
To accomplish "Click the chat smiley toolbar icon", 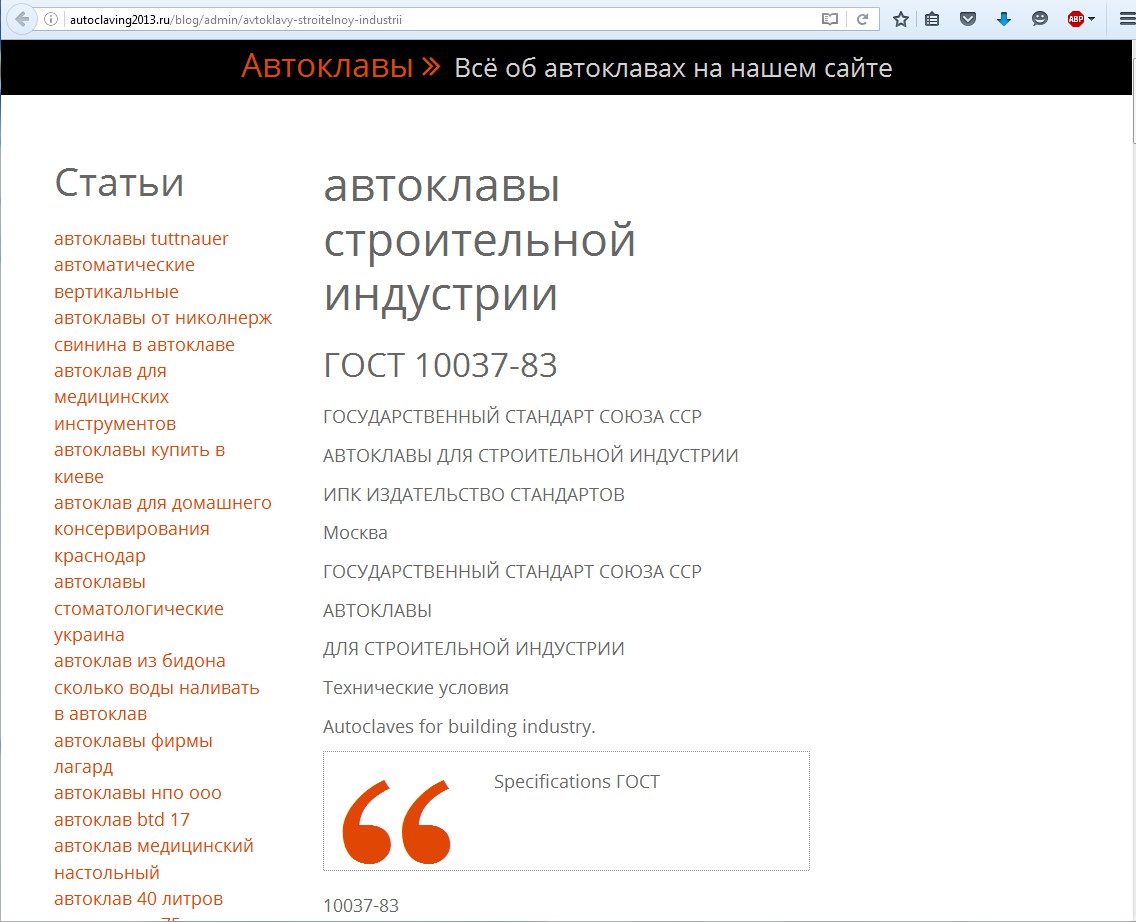I will [1040, 20].
